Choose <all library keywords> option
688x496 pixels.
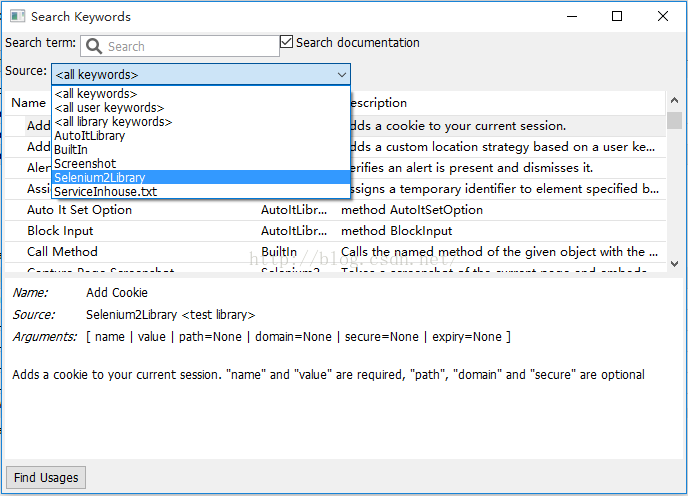[x=201, y=122]
